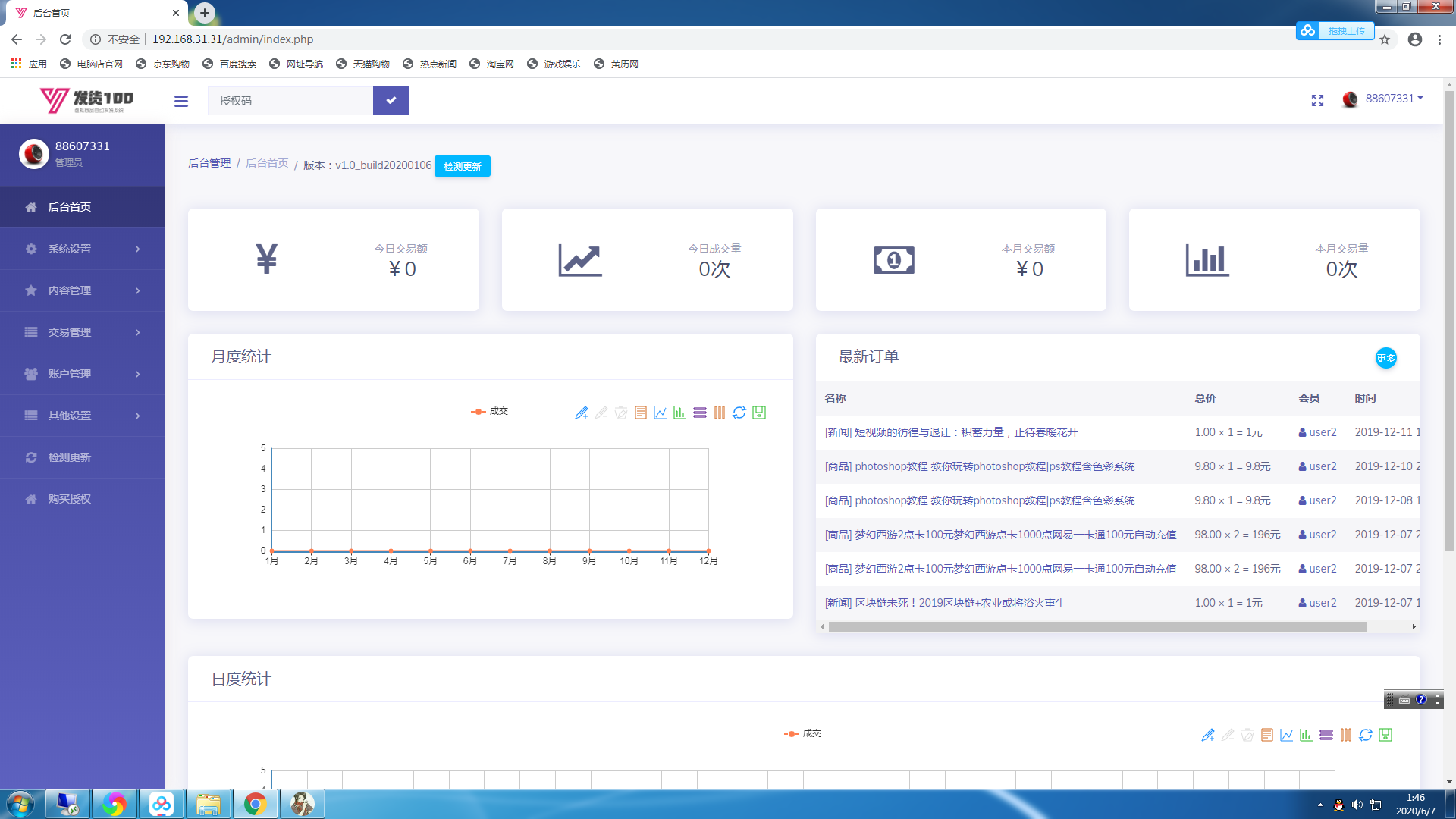Toggle 成交 legend in daily chart

click(802, 733)
